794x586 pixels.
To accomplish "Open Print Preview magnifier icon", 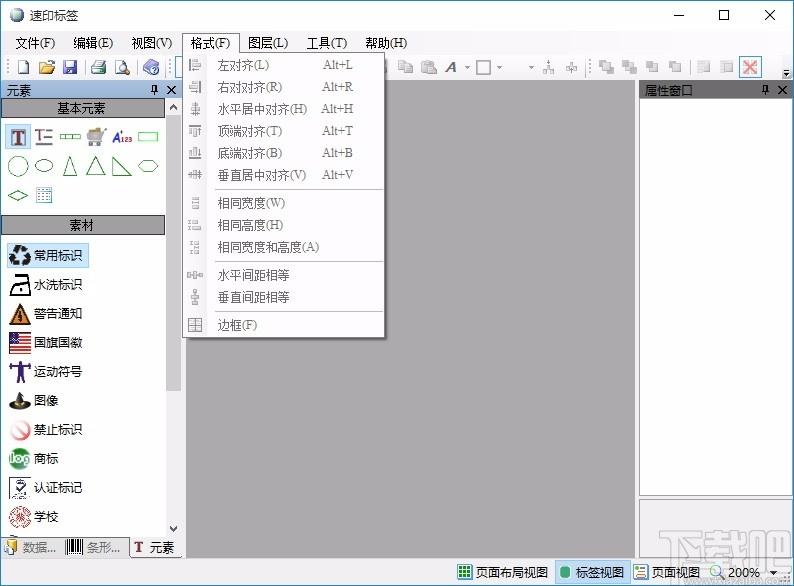I will coord(122,67).
